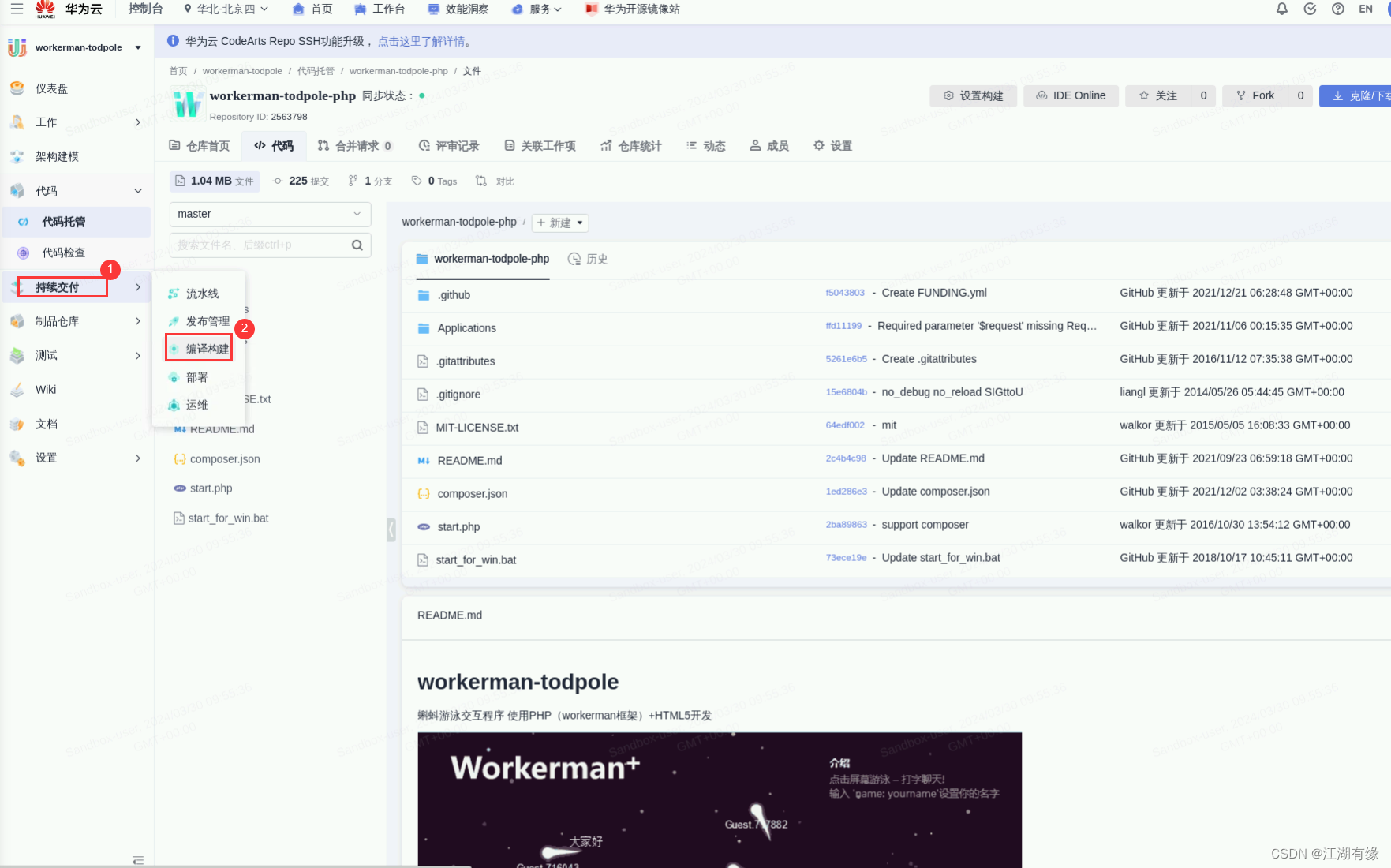
Task: Open the hamburger menu in the top bar
Action: click(x=17, y=9)
